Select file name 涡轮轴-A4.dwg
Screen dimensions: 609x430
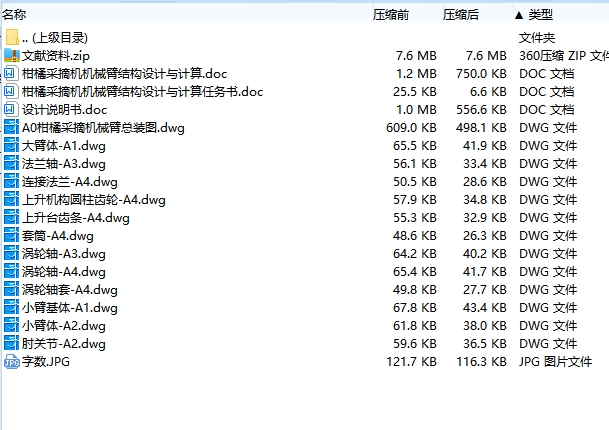[x=64, y=272]
